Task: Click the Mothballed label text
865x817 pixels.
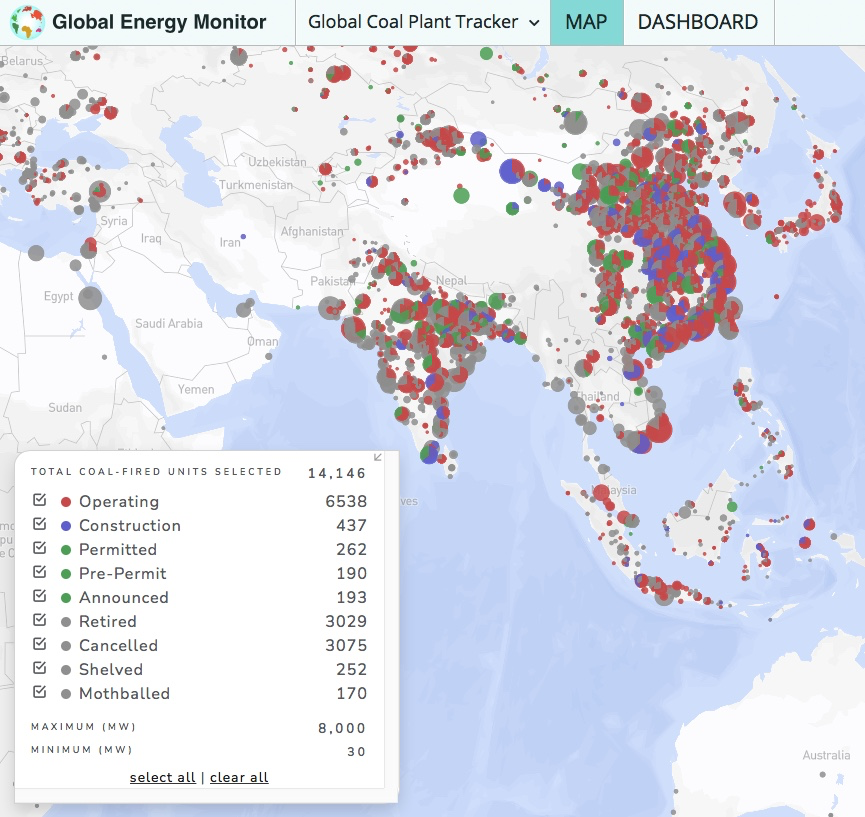Action: [125, 693]
